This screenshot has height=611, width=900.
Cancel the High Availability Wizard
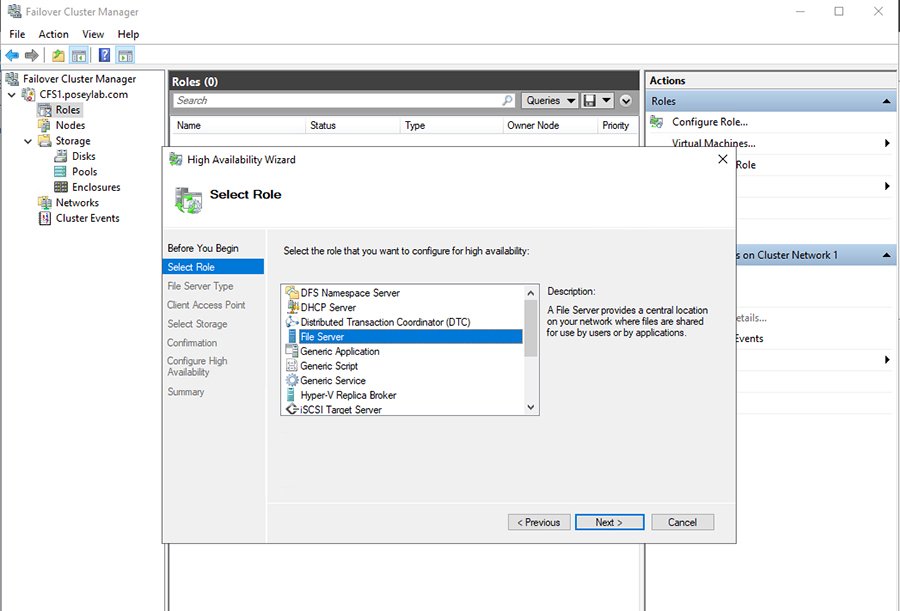tap(682, 522)
